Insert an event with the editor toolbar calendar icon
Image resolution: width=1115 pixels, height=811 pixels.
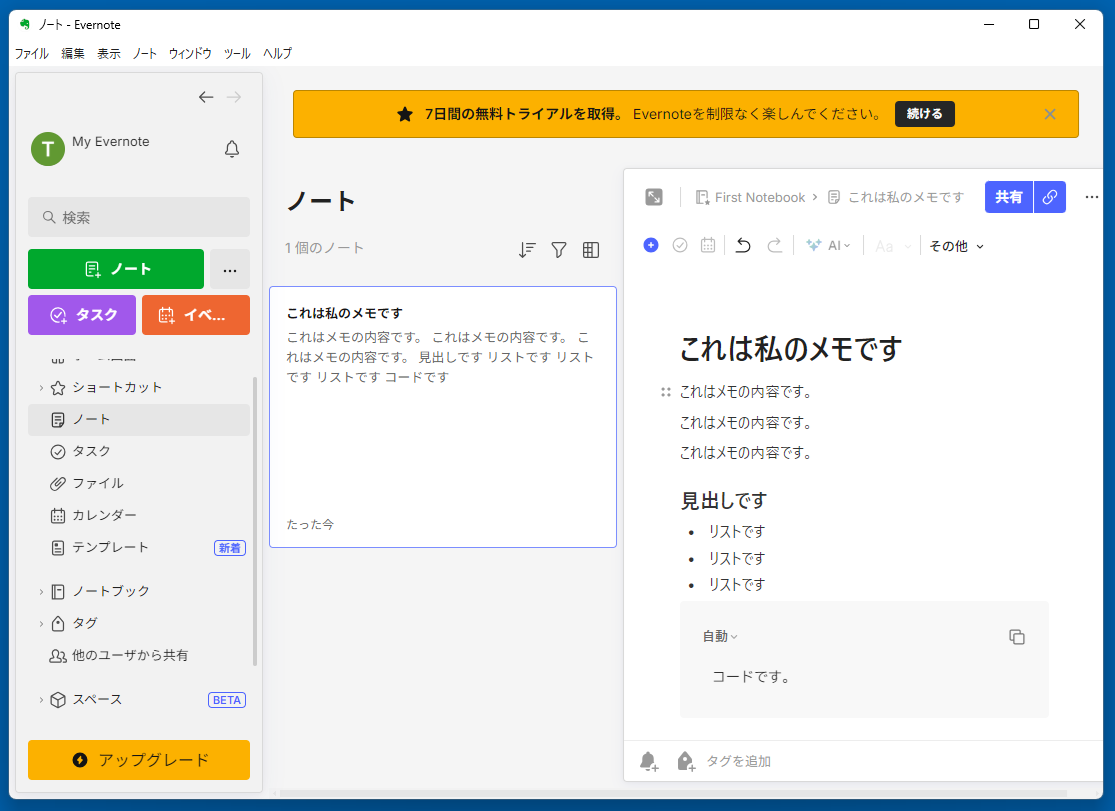[708, 245]
